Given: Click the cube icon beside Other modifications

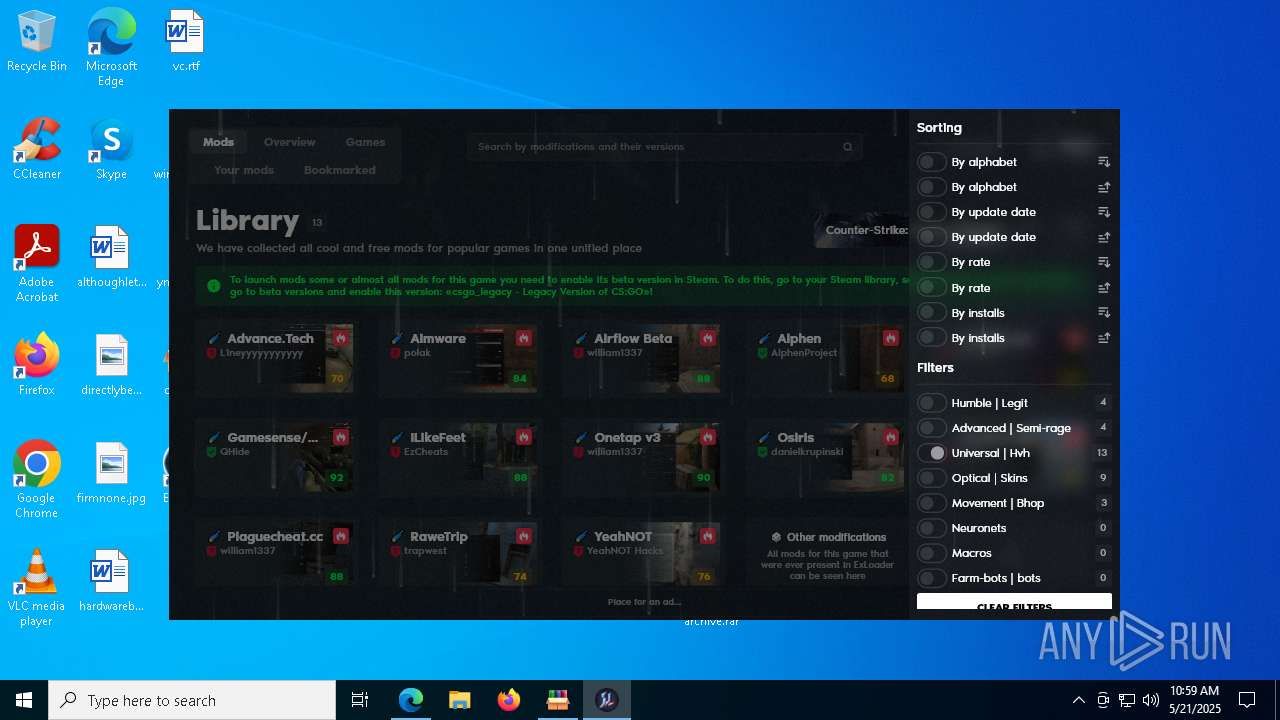Looking at the screenshot, I should [x=776, y=537].
